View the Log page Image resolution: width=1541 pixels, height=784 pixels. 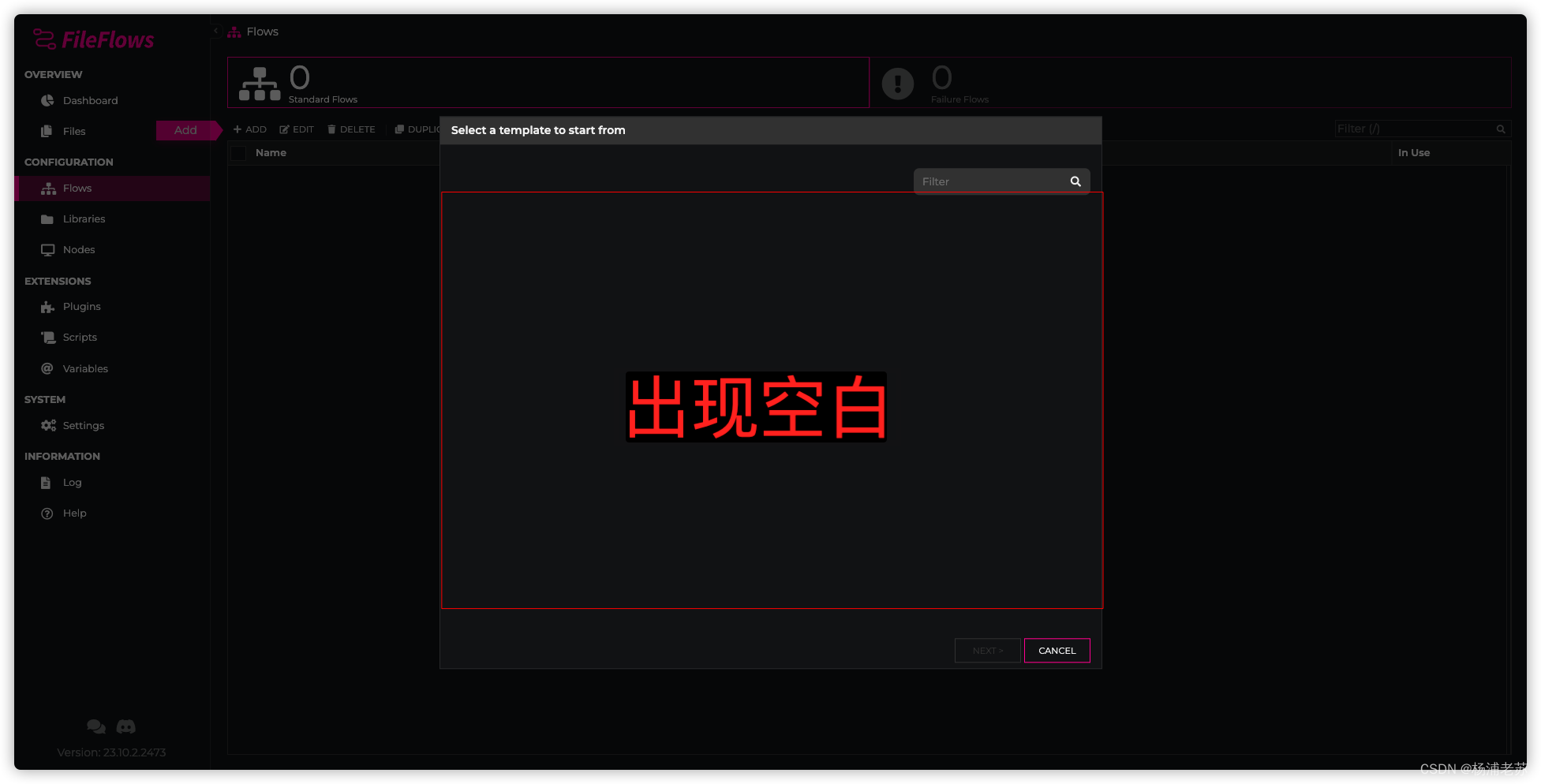[72, 482]
